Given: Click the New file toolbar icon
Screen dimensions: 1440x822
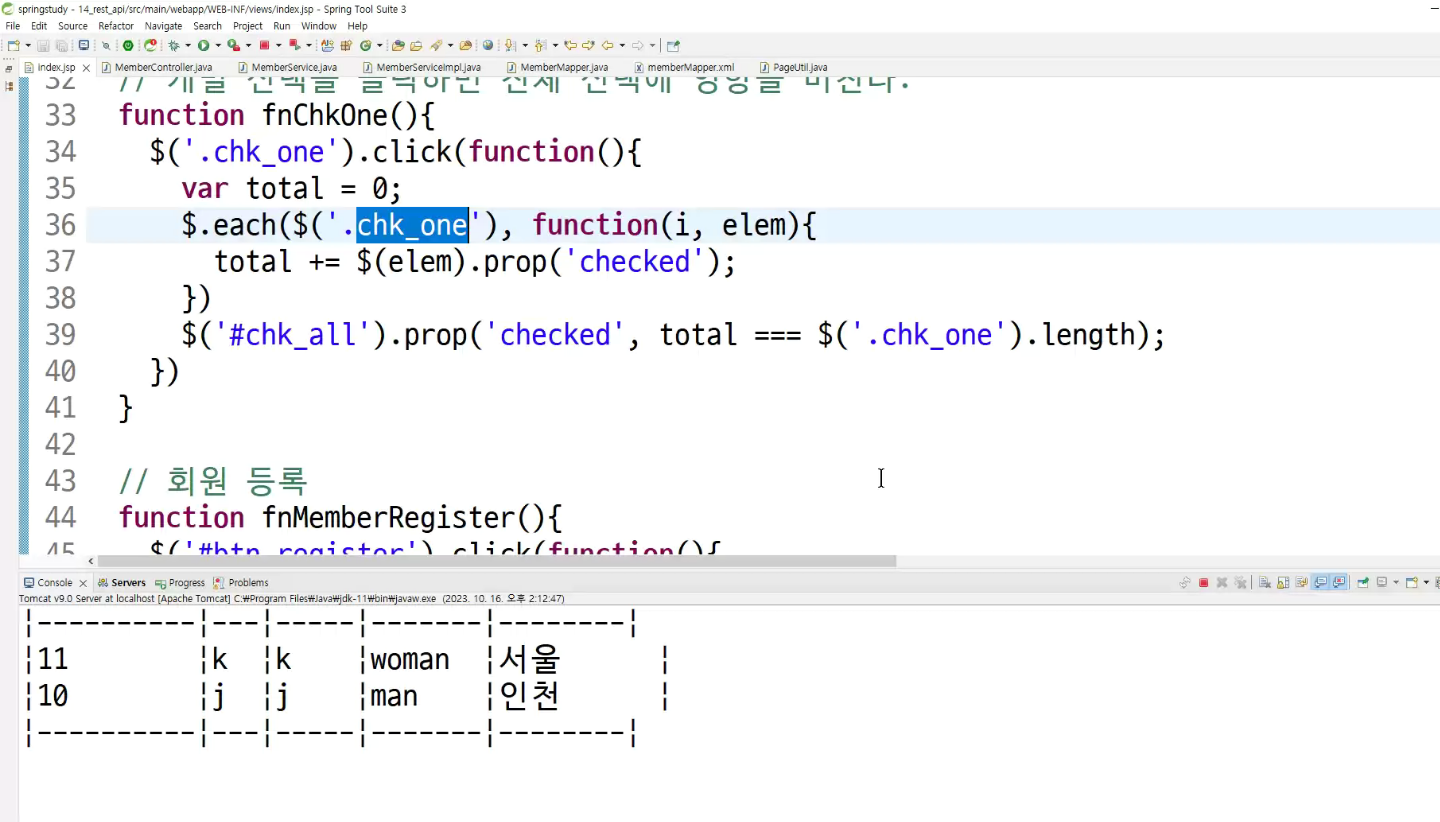Looking at the screenshot, I should (13, 45).
